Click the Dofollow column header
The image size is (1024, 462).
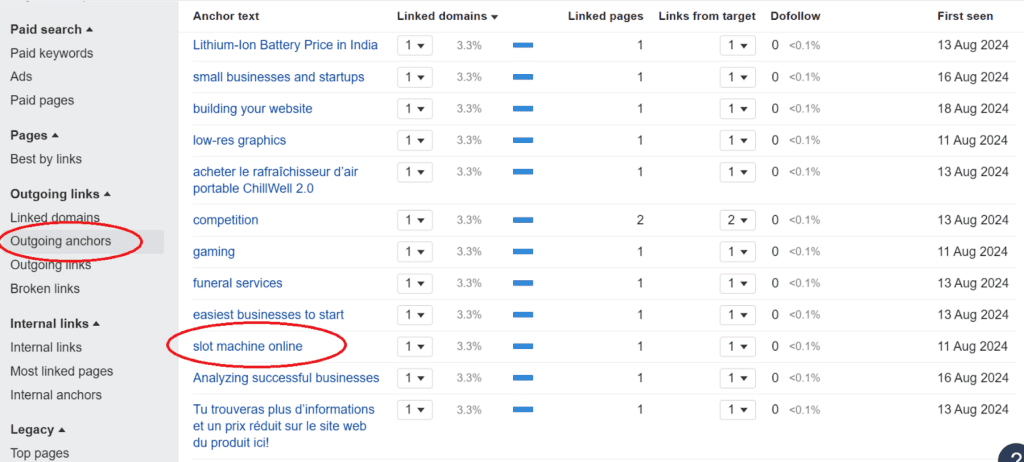coord(795,16)
